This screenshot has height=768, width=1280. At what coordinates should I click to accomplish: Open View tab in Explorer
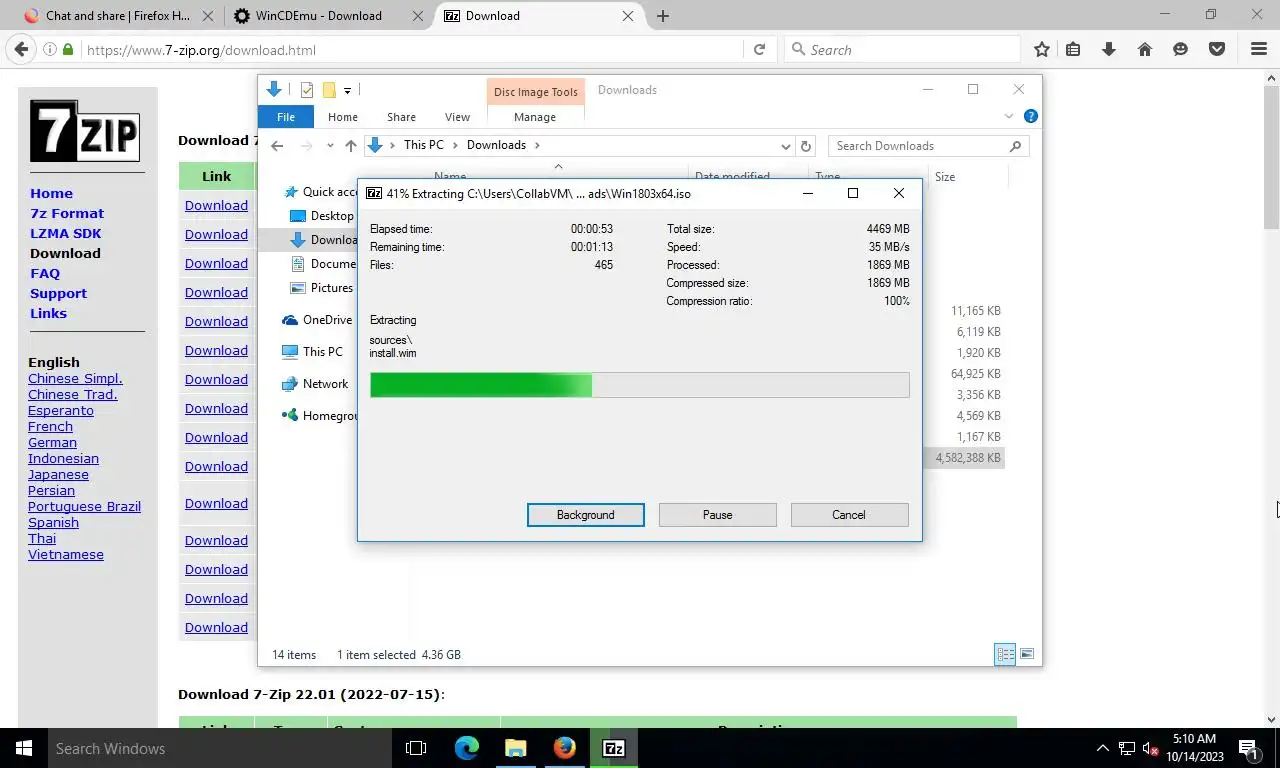pos(457,117)
